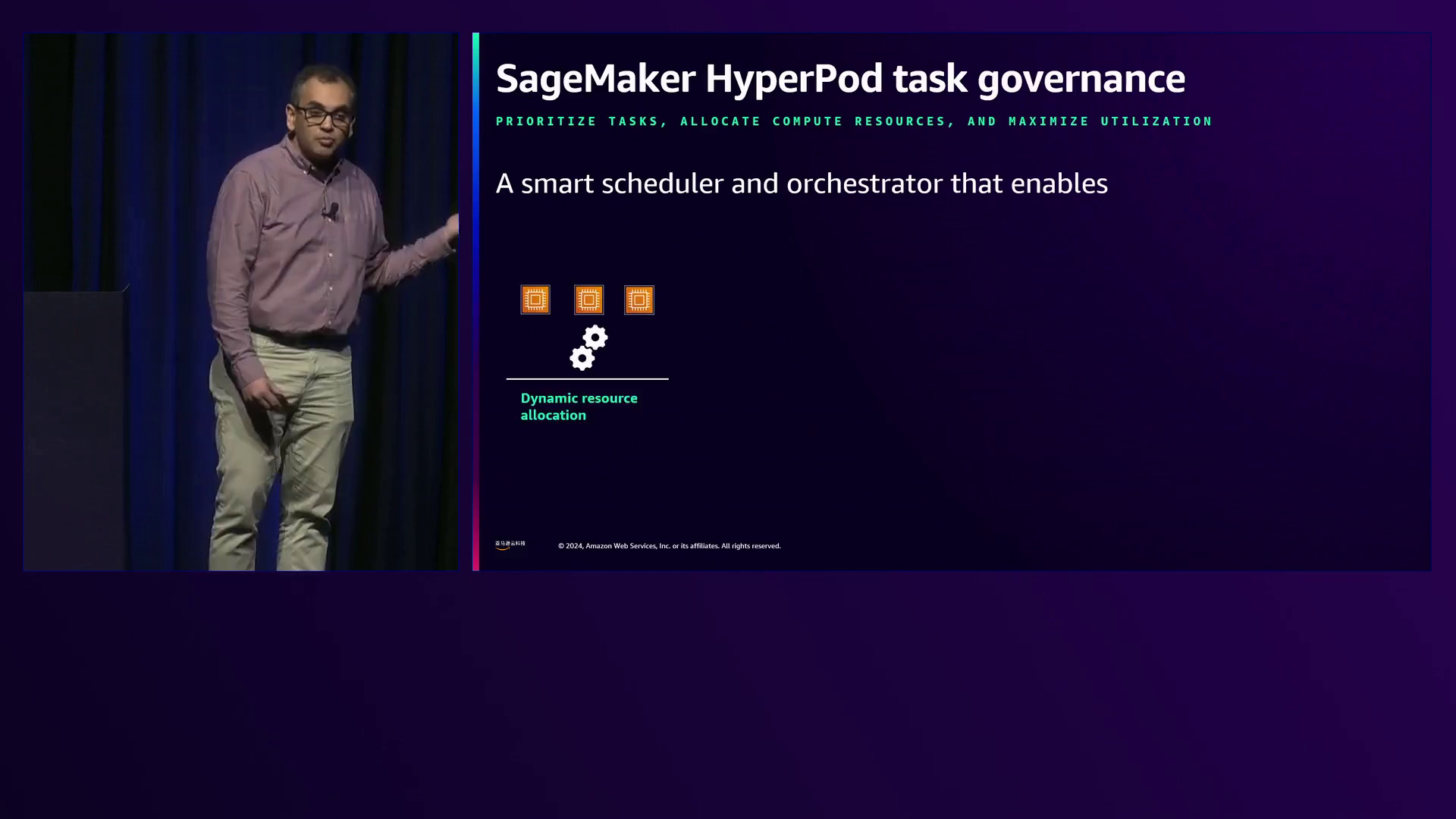
Task: Click the green PRIORITIZE TASKS subtitle line
Action: point(853,121)
